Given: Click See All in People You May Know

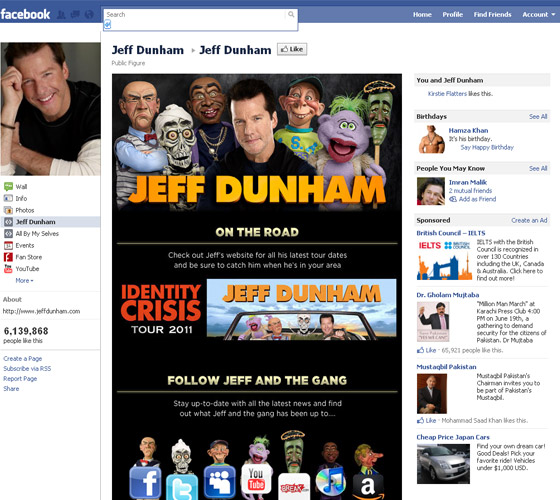Looking at the screenshot, I should click(x=538, y=168).
